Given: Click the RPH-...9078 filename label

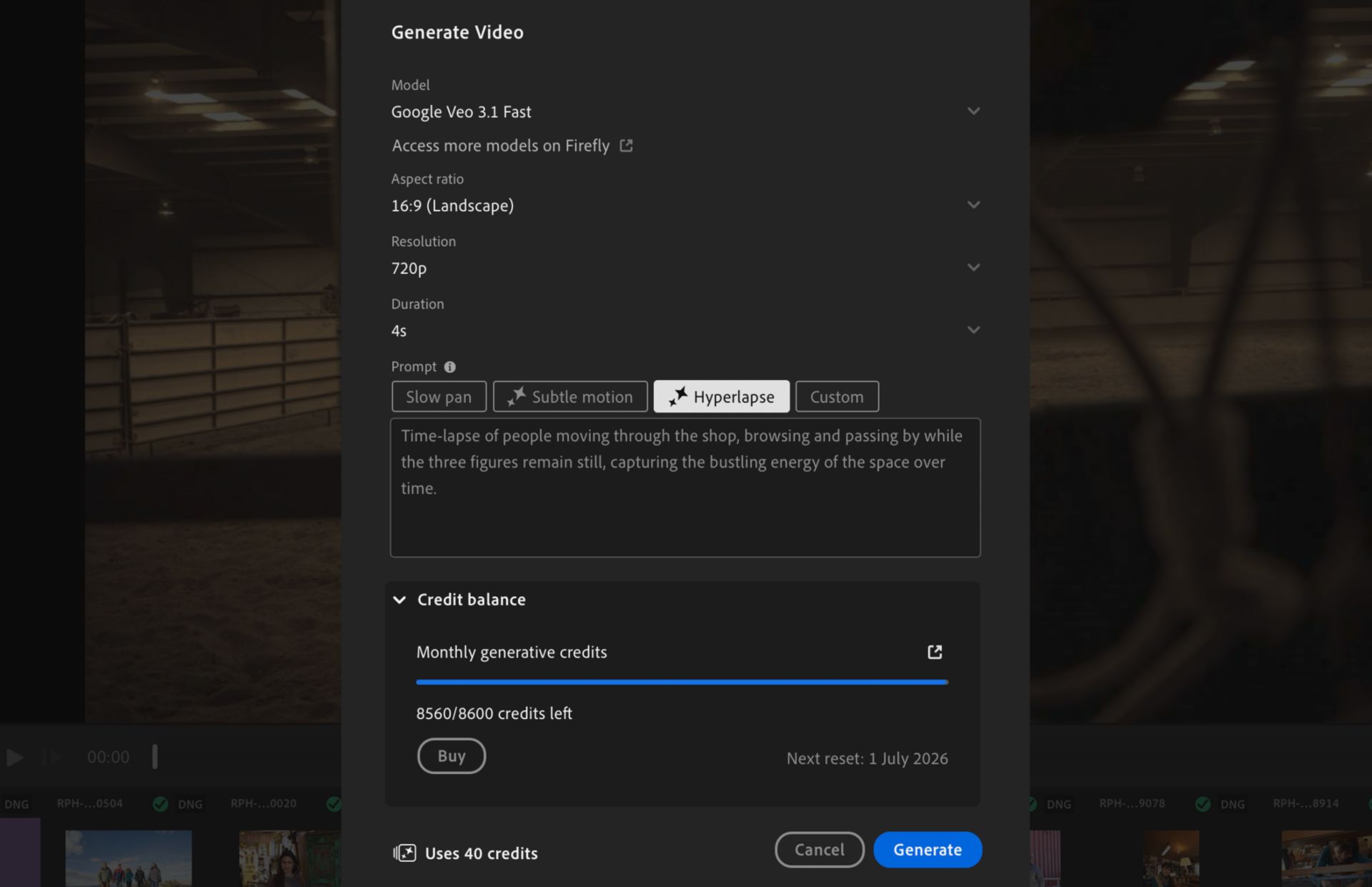Looking at the screenshot, I should click(x=1132, y=803).
